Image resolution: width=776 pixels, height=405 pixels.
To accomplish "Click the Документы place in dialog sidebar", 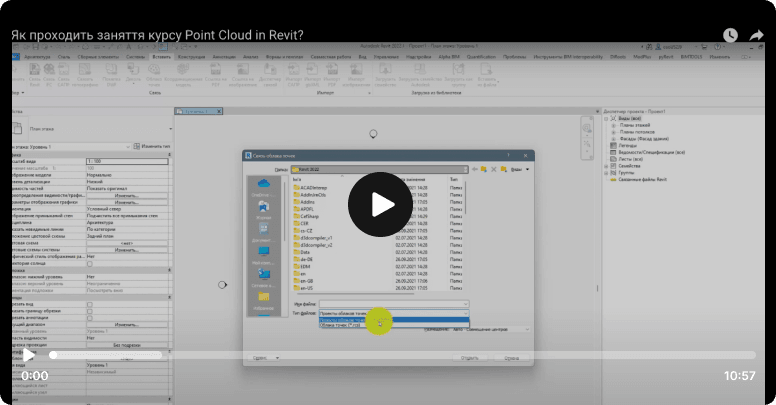I will click(264, 233).
